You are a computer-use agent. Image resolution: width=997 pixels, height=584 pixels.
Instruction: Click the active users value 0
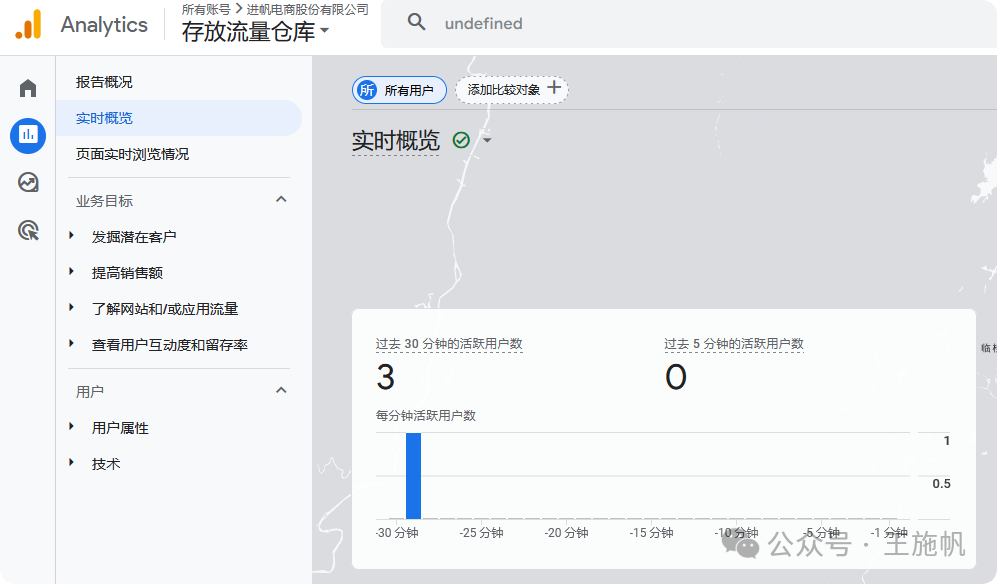point(676,377)
